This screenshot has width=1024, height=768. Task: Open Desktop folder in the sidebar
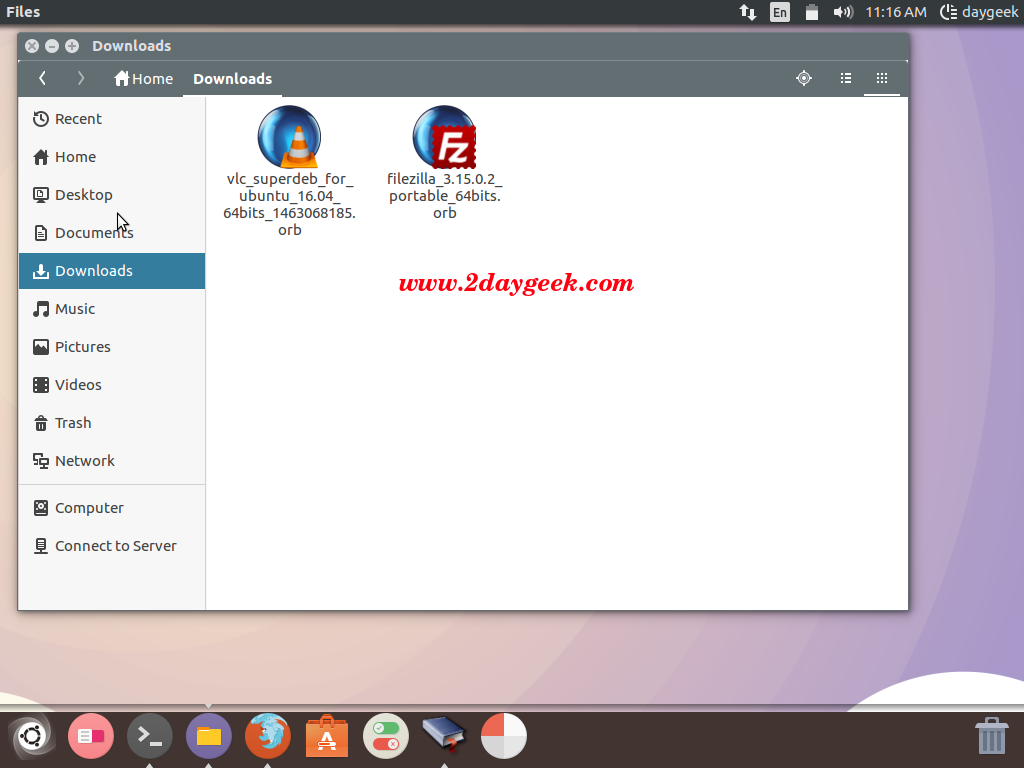point(112,195)
